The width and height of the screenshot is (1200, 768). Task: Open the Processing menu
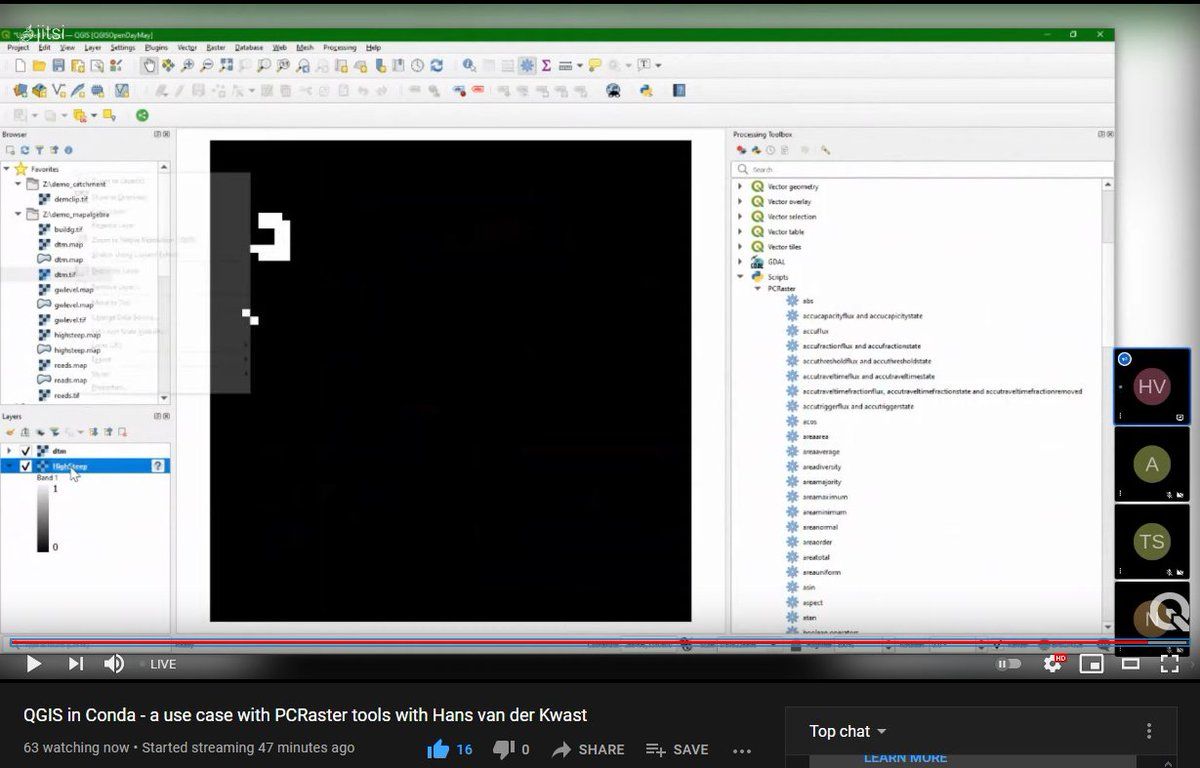(339, 47)
